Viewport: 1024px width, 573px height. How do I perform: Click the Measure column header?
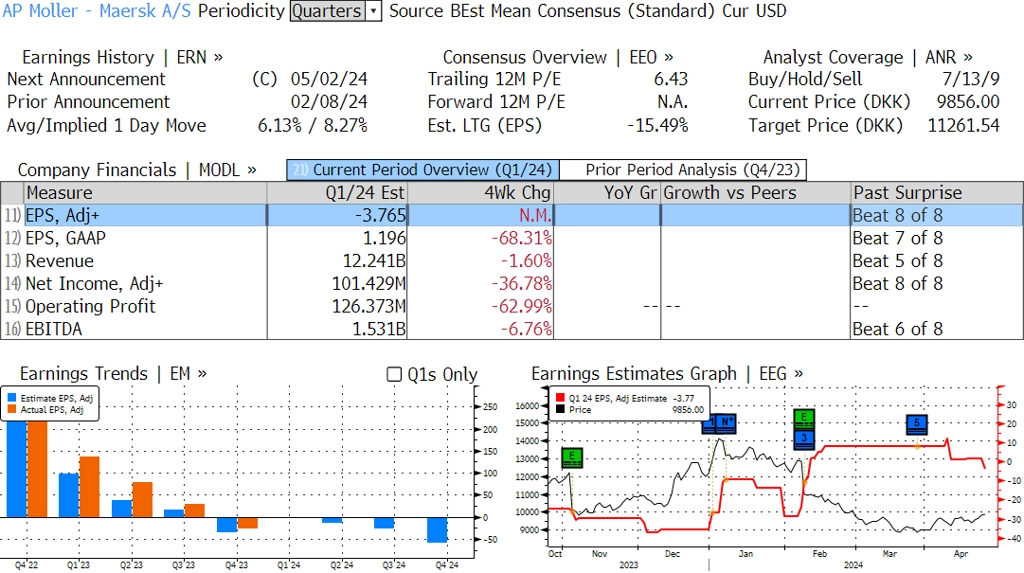[x=145, y=193]
